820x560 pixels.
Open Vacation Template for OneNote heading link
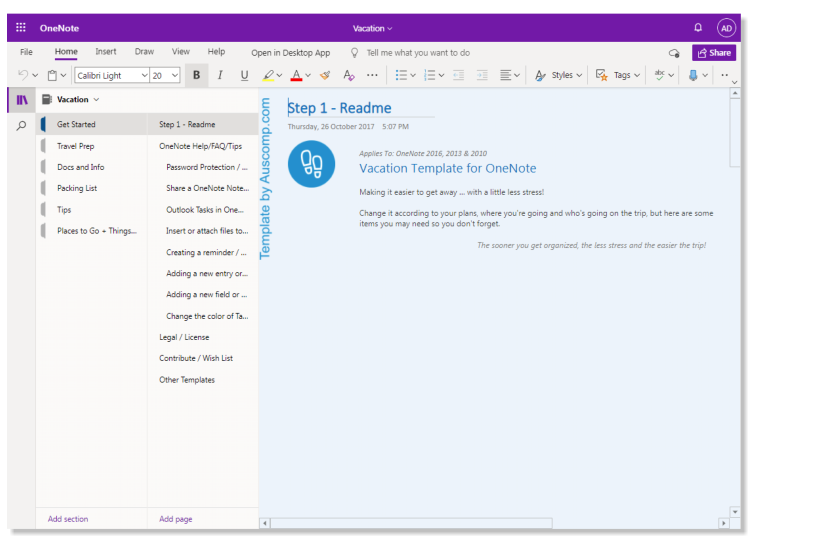(448, 168)
